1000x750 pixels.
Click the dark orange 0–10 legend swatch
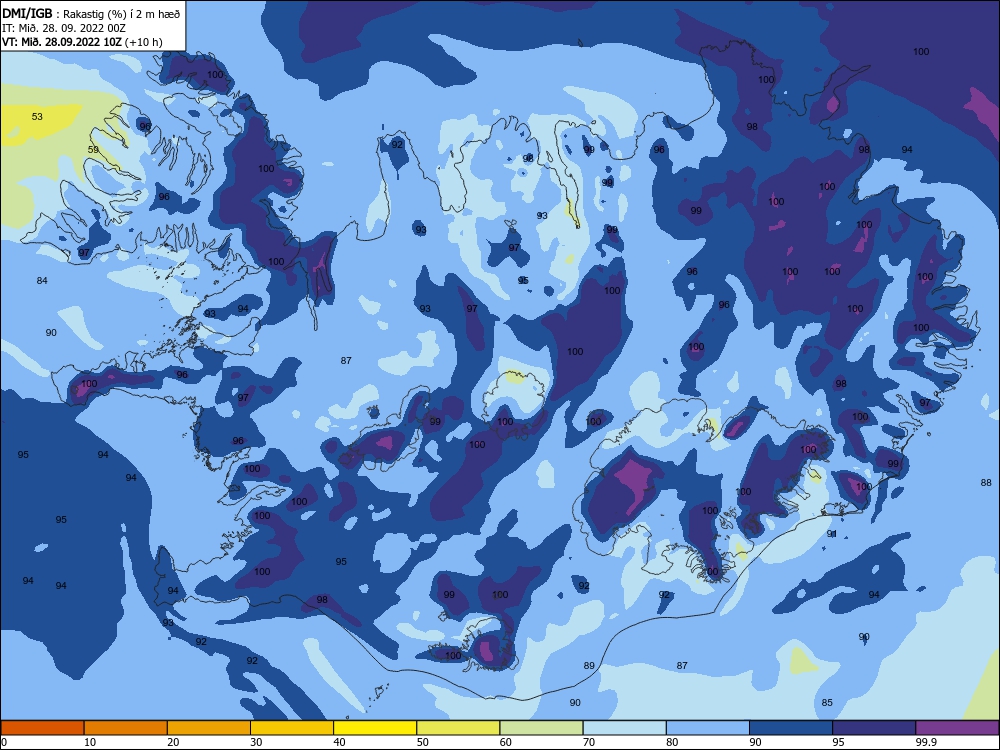tap(42, 728)
